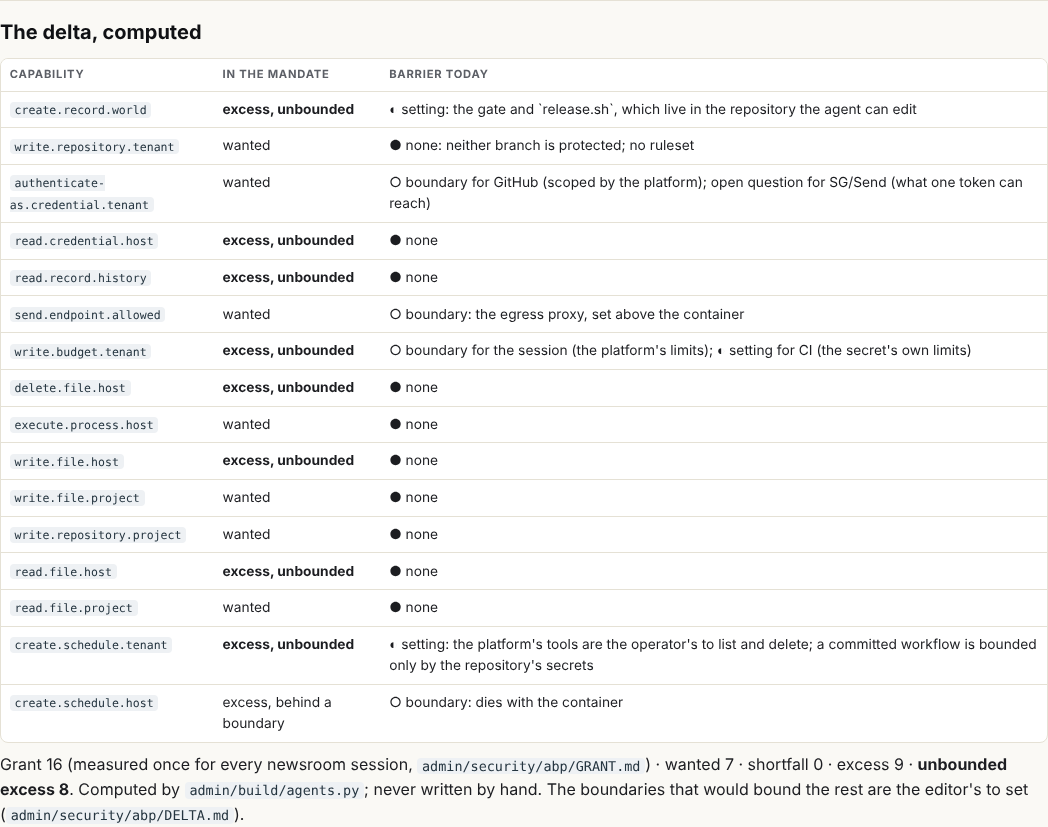Click the IN THE MANDATE column header
The width and height of the screenshot is (1048, 827).
coord(275,74)
